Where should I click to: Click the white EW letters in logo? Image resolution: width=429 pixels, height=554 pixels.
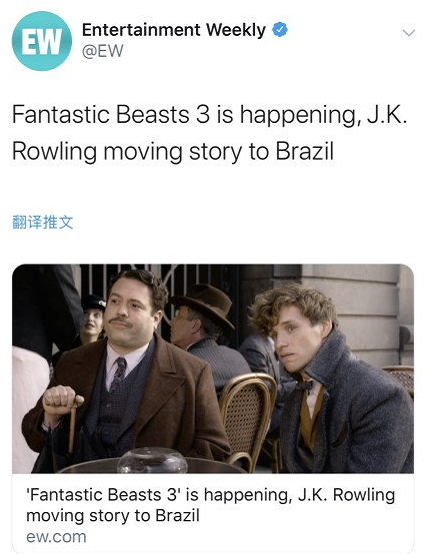(42, 41)
